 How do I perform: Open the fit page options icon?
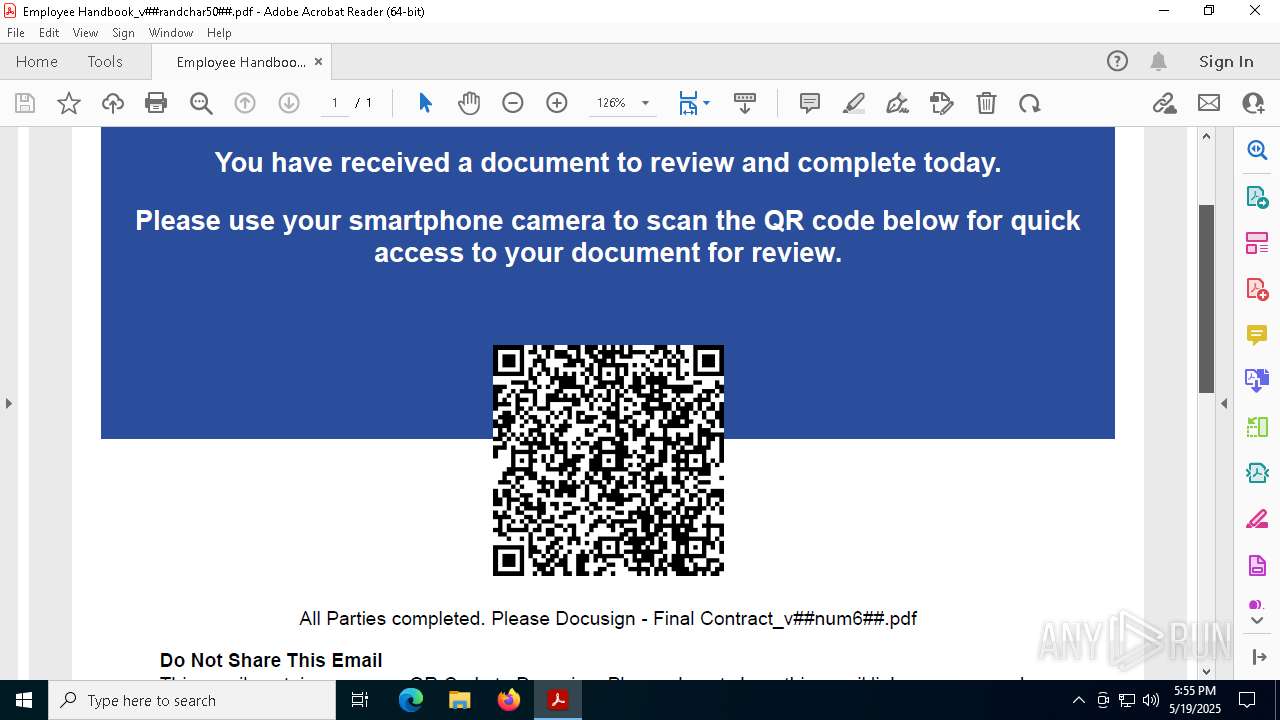[693, 103]
